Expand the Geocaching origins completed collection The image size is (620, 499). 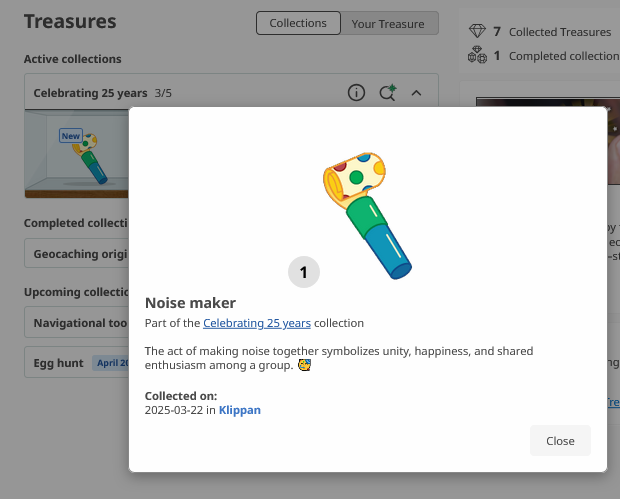(x=78, y=254)
